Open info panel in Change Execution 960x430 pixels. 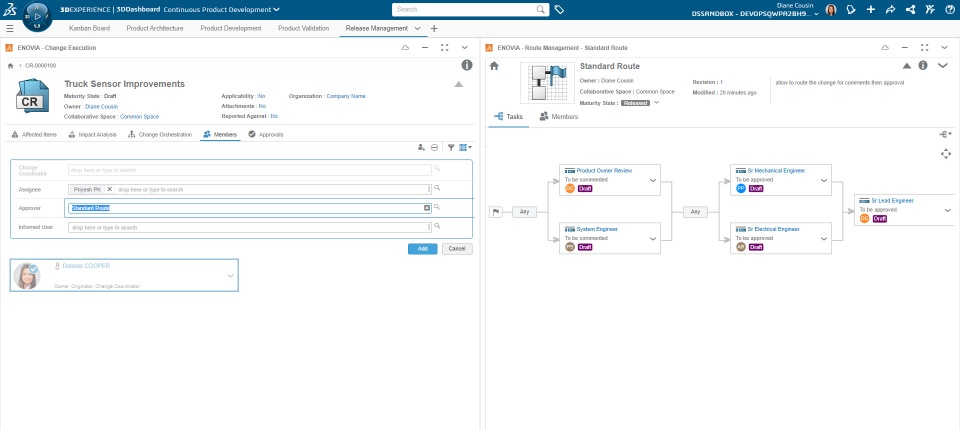467,65
